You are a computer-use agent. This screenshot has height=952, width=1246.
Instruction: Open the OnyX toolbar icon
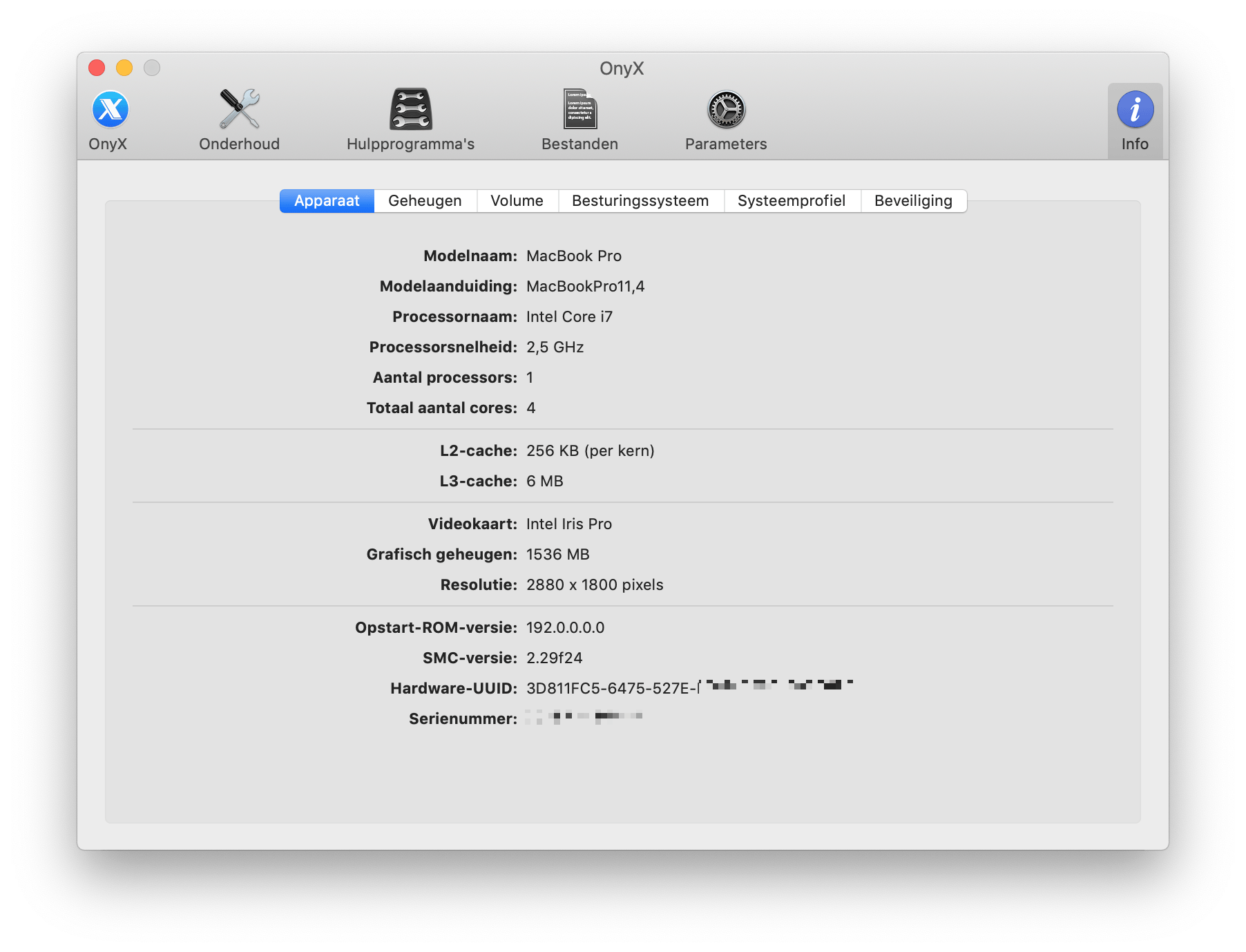coord(110,110)
